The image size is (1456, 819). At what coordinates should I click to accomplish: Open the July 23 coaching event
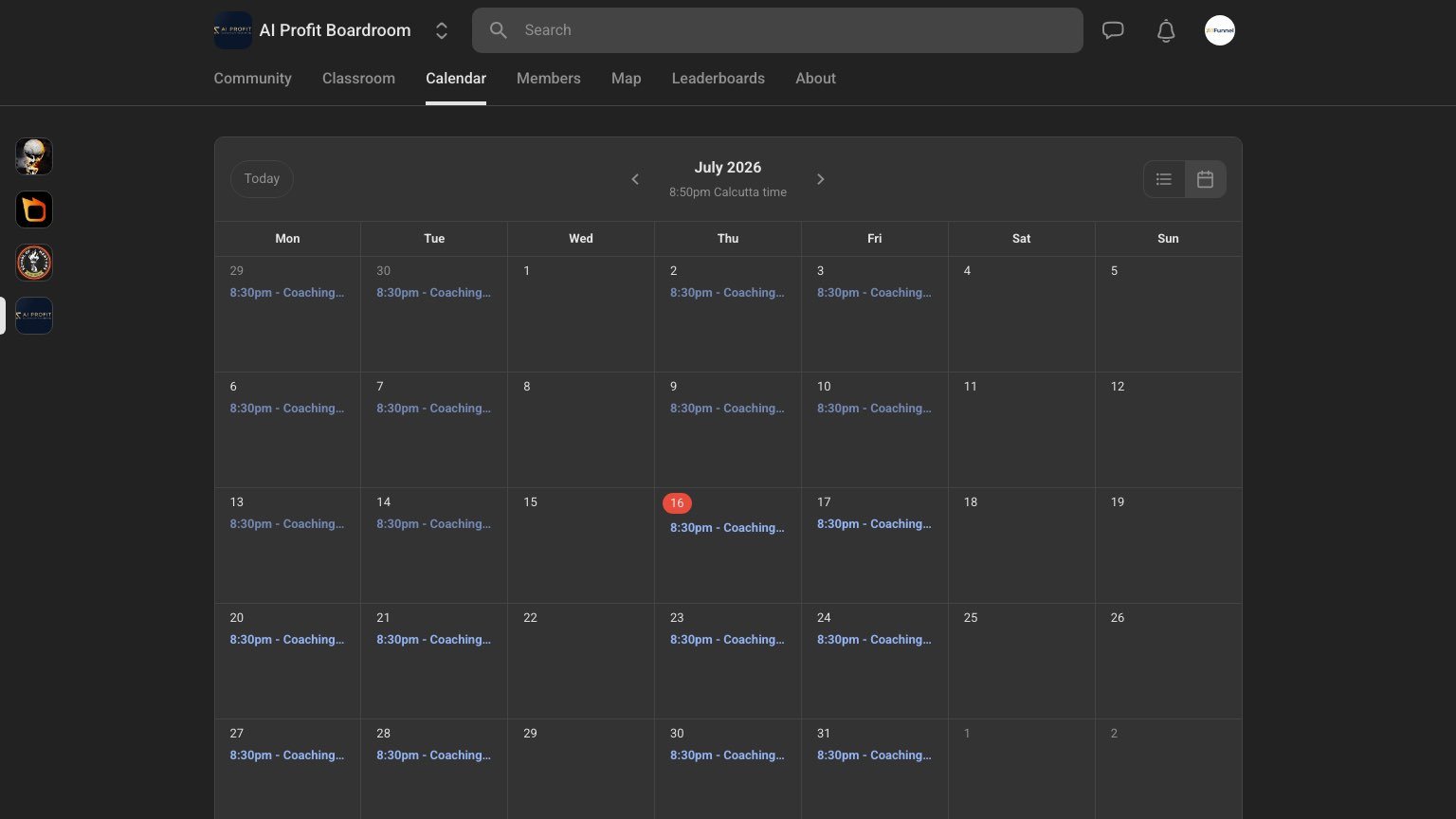tap(727, 640)
